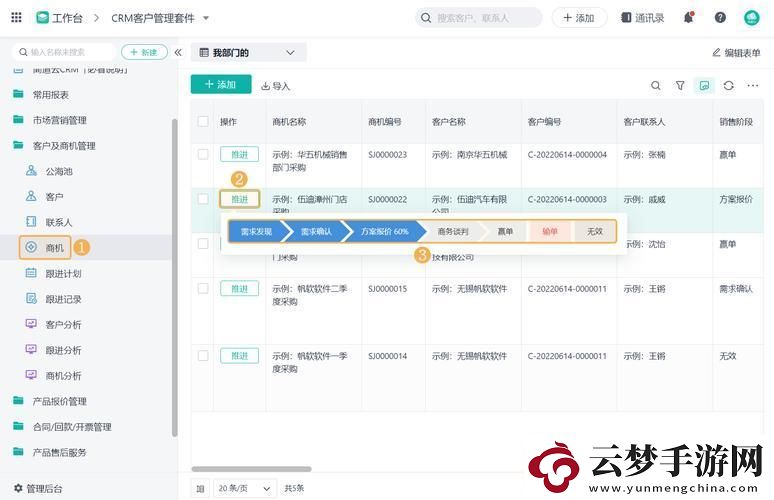Open the user avatar menu
774x500 pixels.
pyautogui.click(x=751, y=18)
